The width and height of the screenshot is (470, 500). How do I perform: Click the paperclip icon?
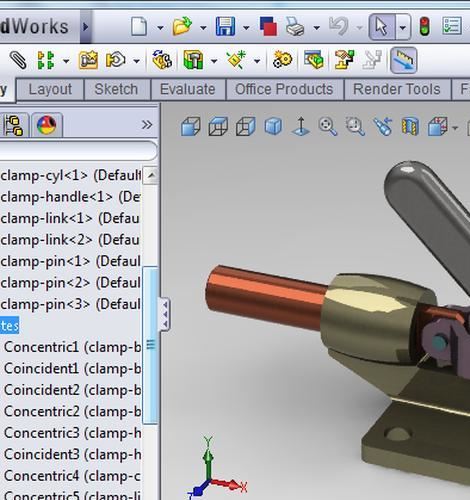(18, 60)
